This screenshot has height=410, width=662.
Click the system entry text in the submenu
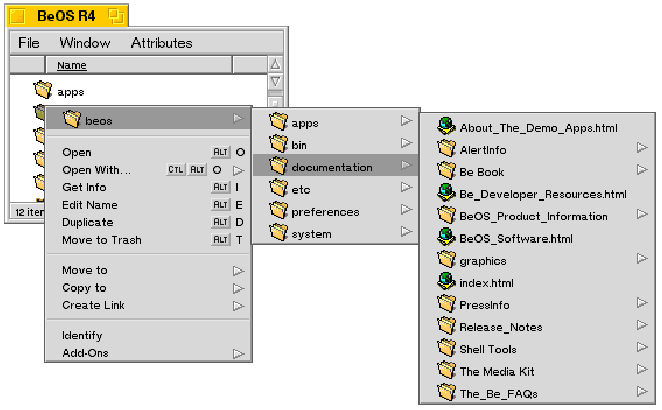(x=311, y=234)
